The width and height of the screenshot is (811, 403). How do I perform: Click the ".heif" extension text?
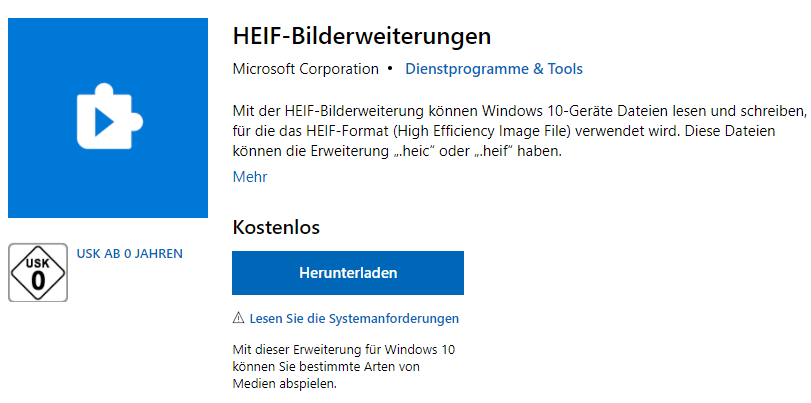pyautogui.click(x=538, y=152)
